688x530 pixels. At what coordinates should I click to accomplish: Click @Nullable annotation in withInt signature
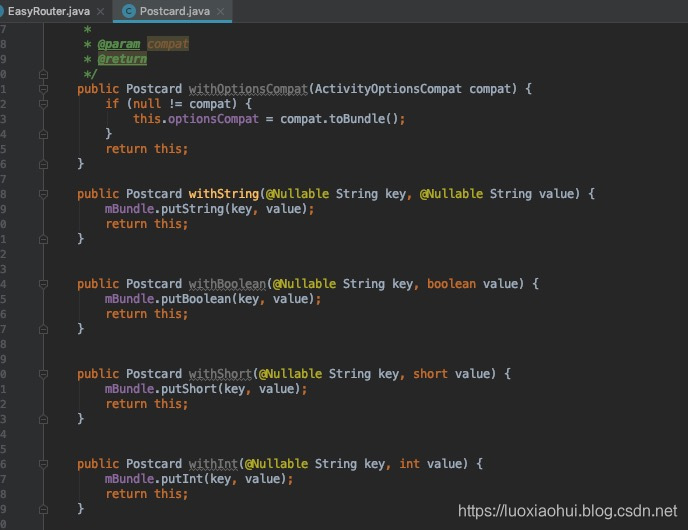coord(276,464)
